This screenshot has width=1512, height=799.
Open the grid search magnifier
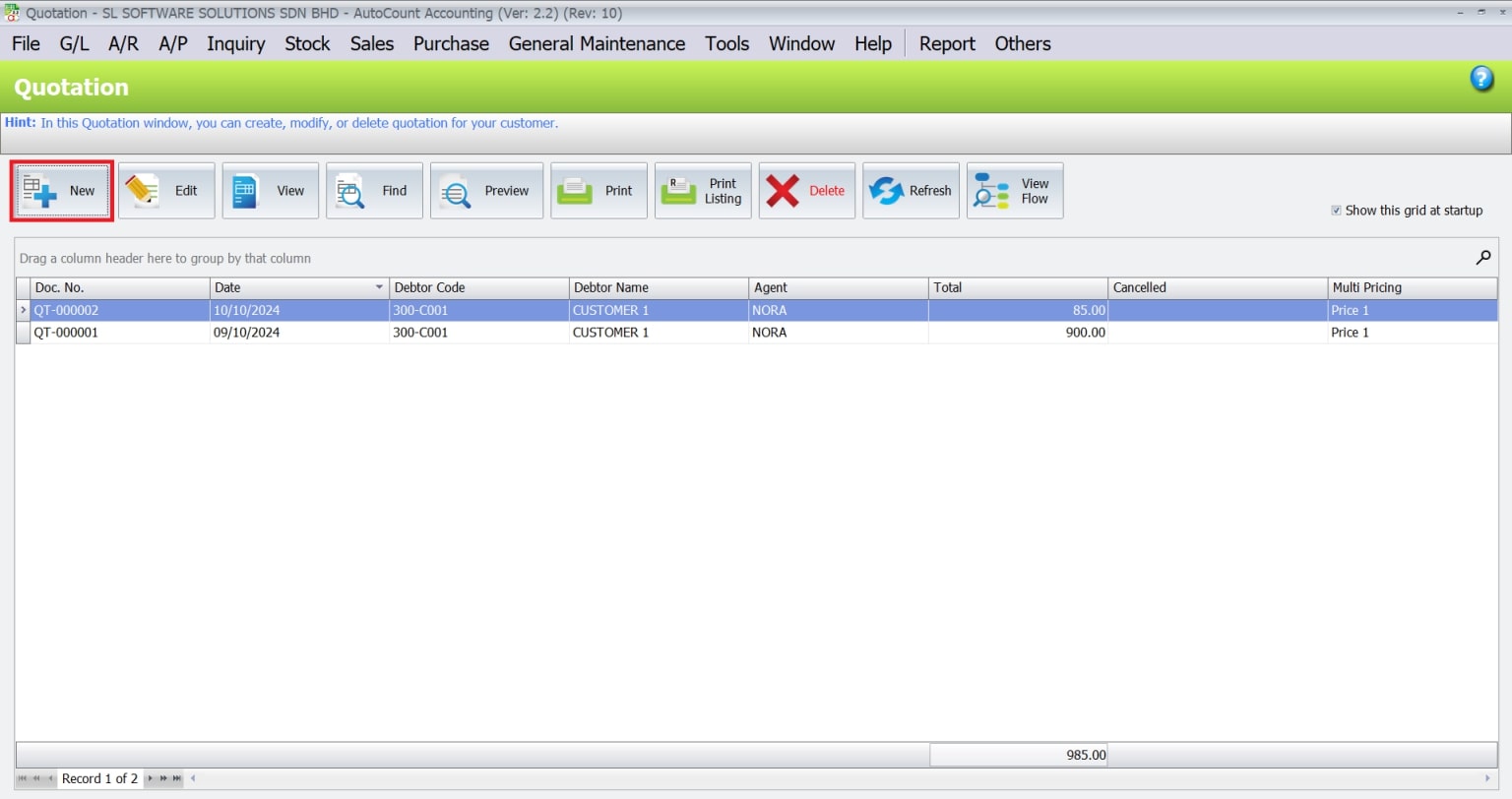[1482, 257]
